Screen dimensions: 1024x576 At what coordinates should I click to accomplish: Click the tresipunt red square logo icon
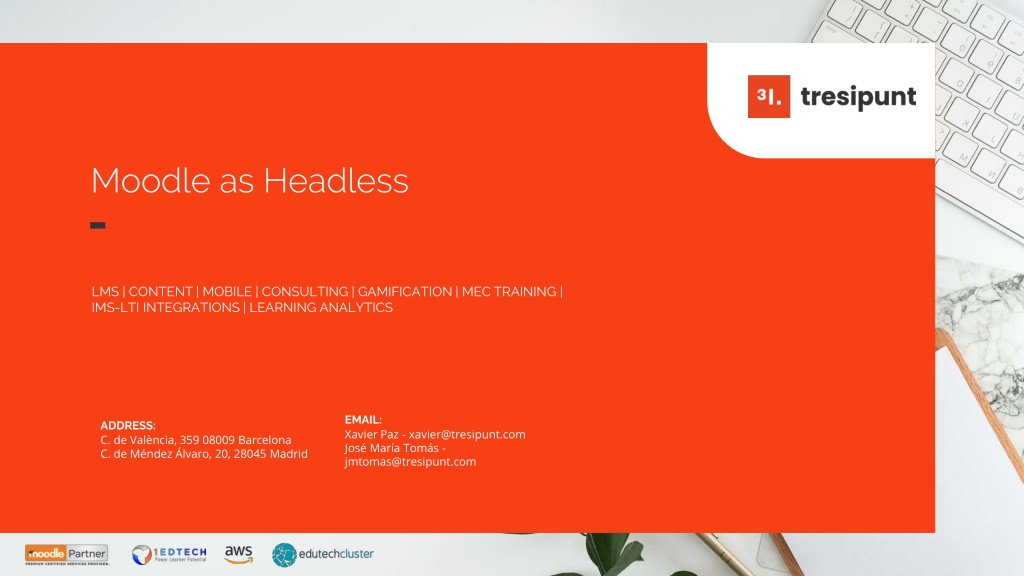pyautogui.click(x=769, y=97)
